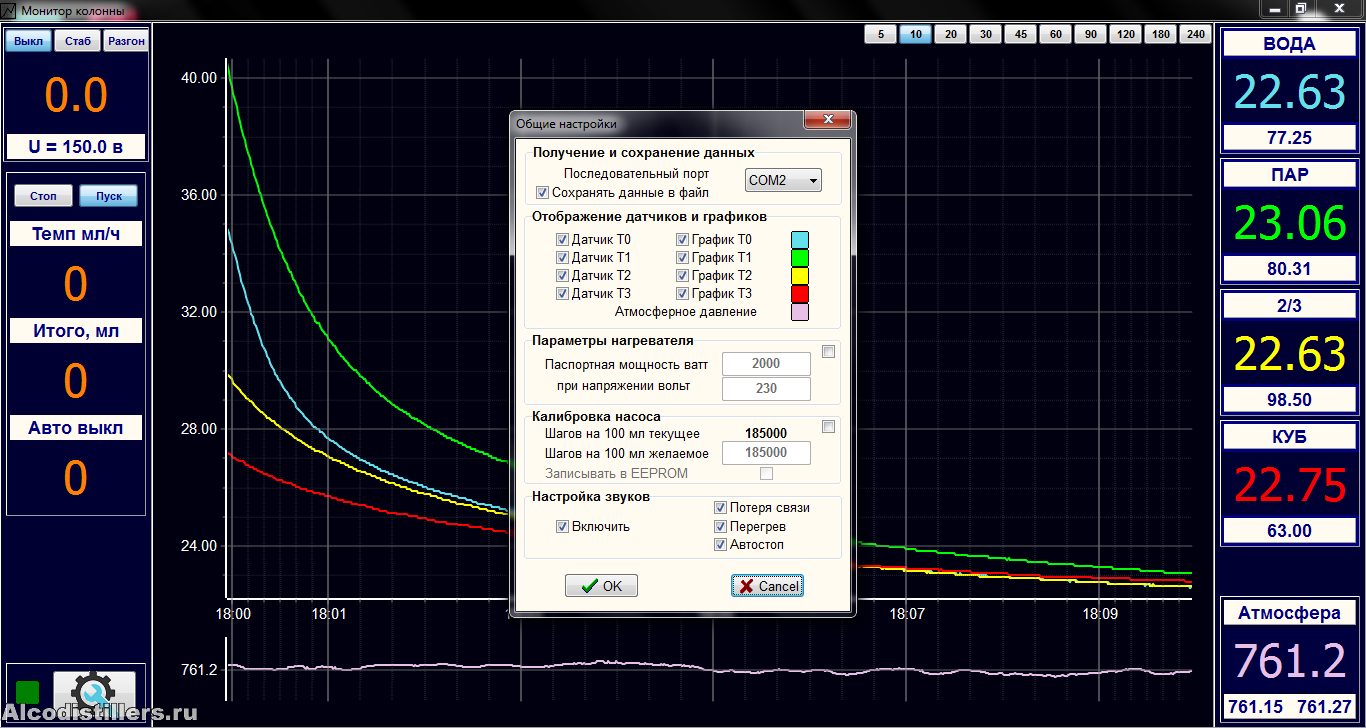Select the 20 minute time range button
Viewport: 1366px width, 728px height.
[x=950, y=34]
